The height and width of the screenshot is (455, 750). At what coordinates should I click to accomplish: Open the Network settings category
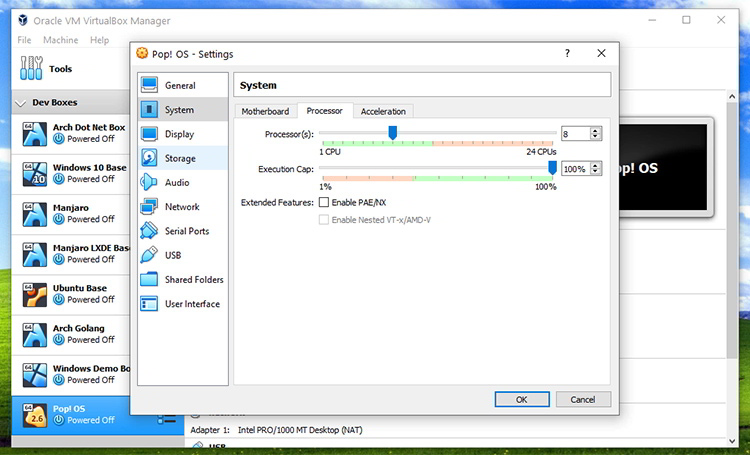[x=183, y=207]
